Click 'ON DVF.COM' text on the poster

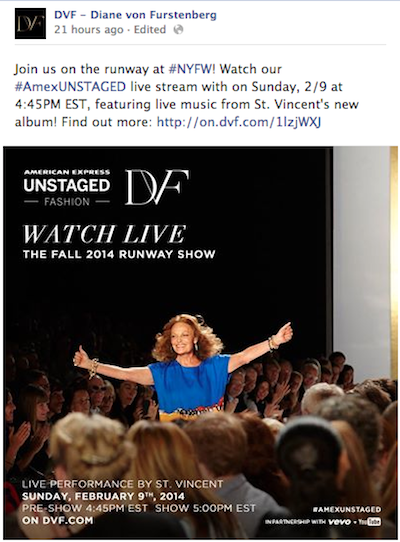(x=57, y=521)
